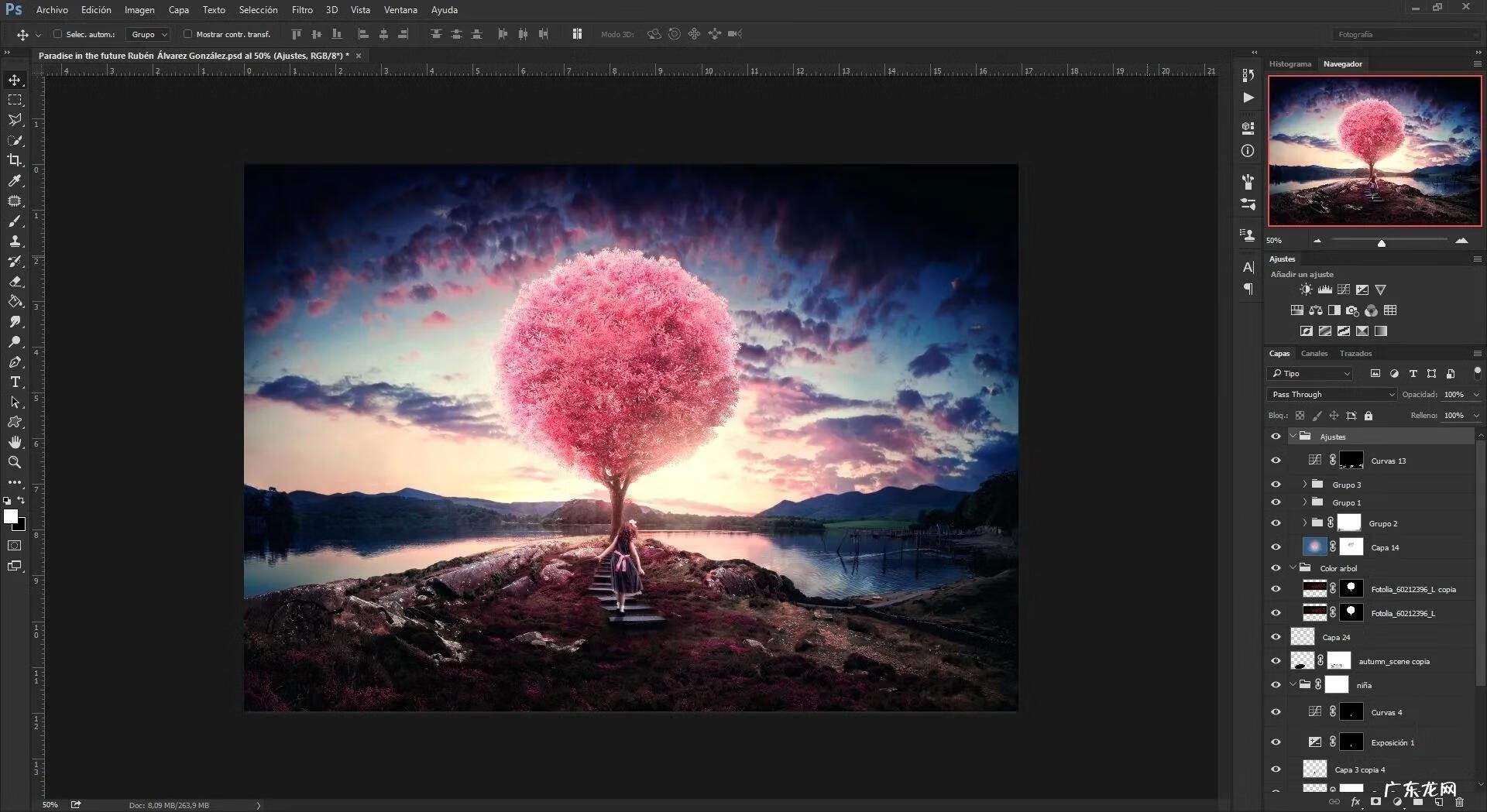Select the Rectangular Marquee tool
This screenshot has width=1487, height=812.
[15, 100]
